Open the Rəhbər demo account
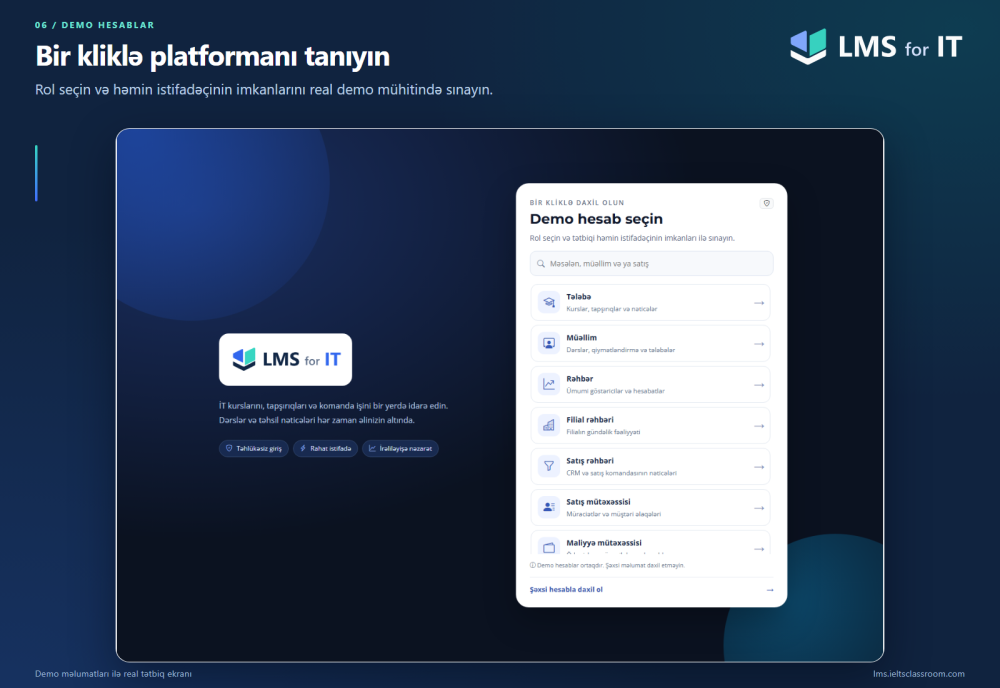1000x688 pixels. point(650,384)
